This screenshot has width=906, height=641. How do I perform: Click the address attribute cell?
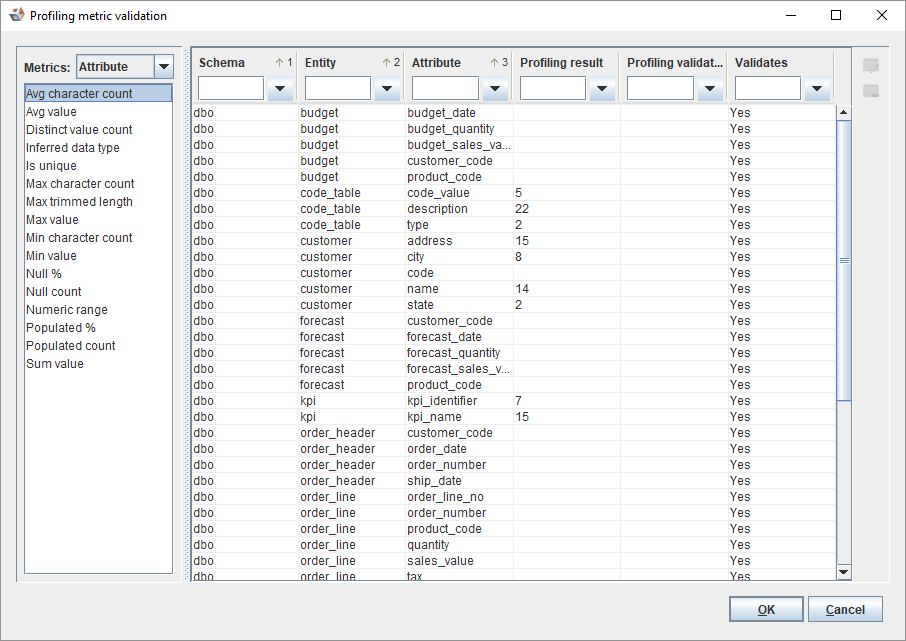click(459, 240)
